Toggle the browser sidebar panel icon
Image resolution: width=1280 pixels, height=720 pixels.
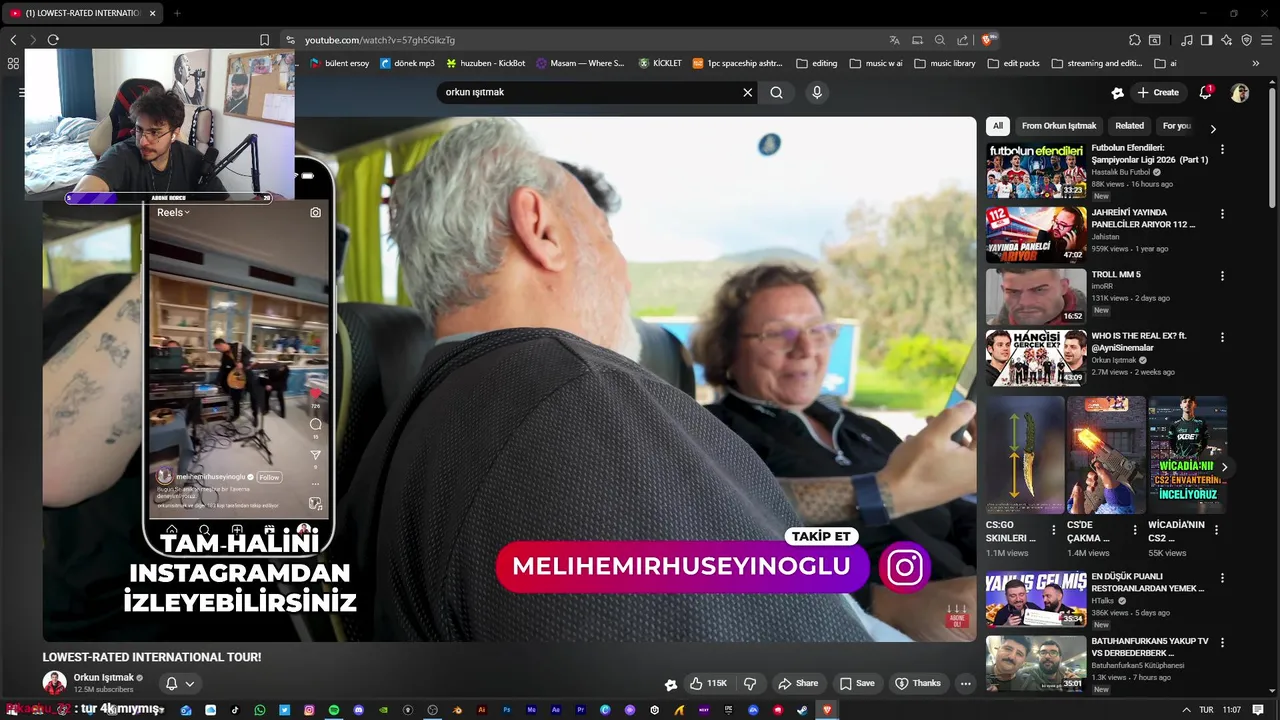1206,40
